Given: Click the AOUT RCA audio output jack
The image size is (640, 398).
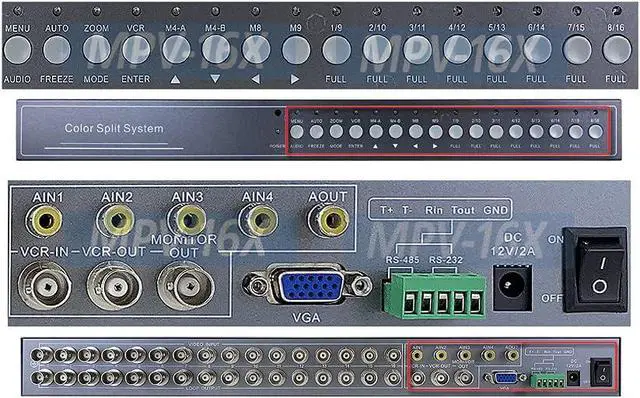Looking at the screenshot, I should (x=329, y=220).
